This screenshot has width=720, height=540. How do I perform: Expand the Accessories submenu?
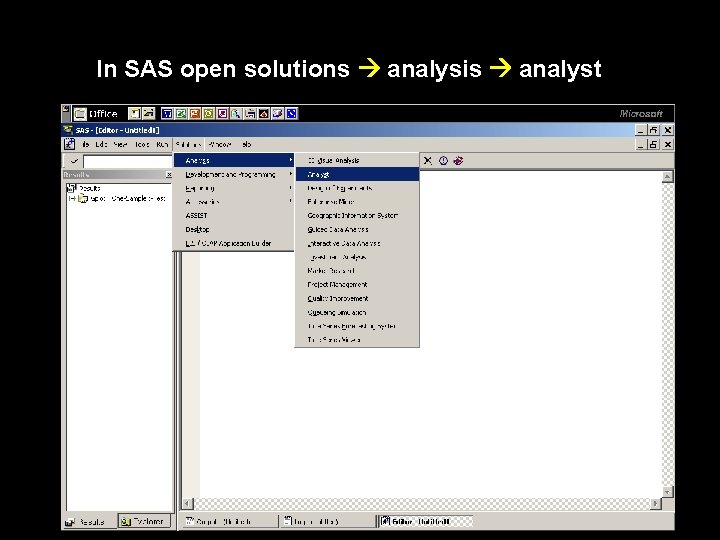234,202
